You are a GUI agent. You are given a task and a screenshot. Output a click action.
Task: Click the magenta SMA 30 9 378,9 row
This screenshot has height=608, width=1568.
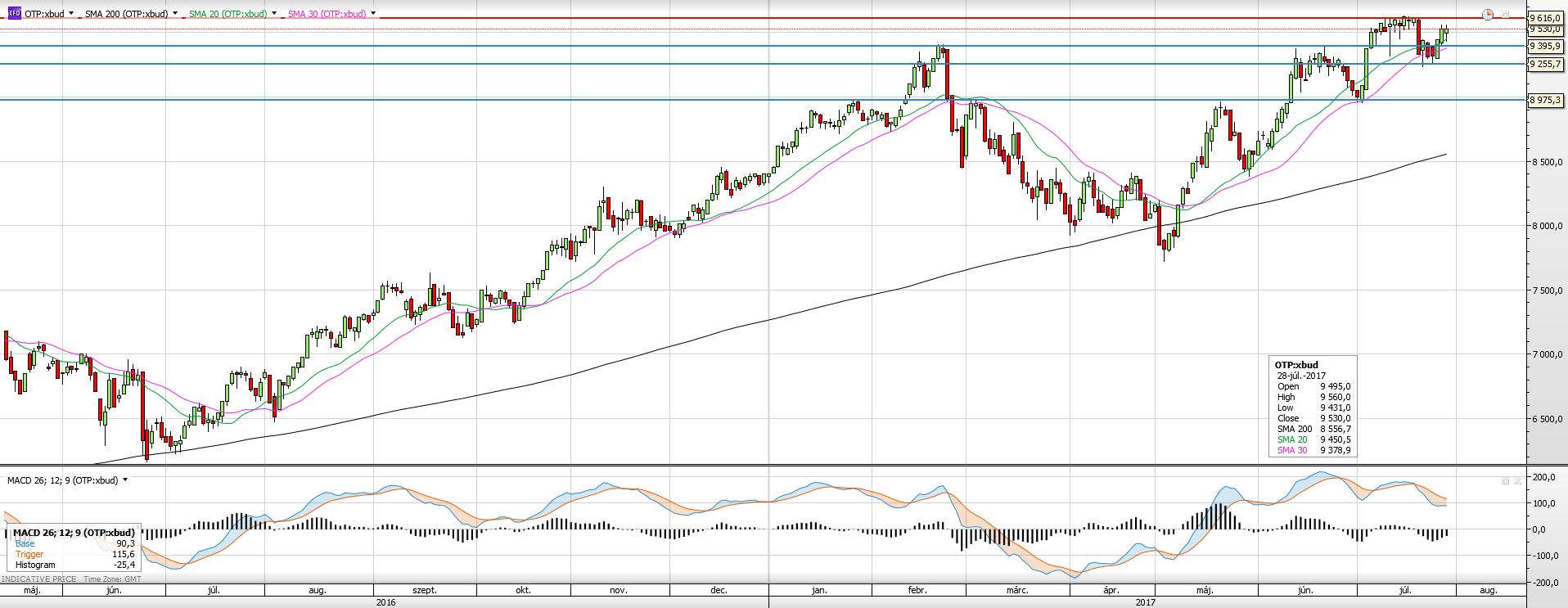pos(1313,450)
